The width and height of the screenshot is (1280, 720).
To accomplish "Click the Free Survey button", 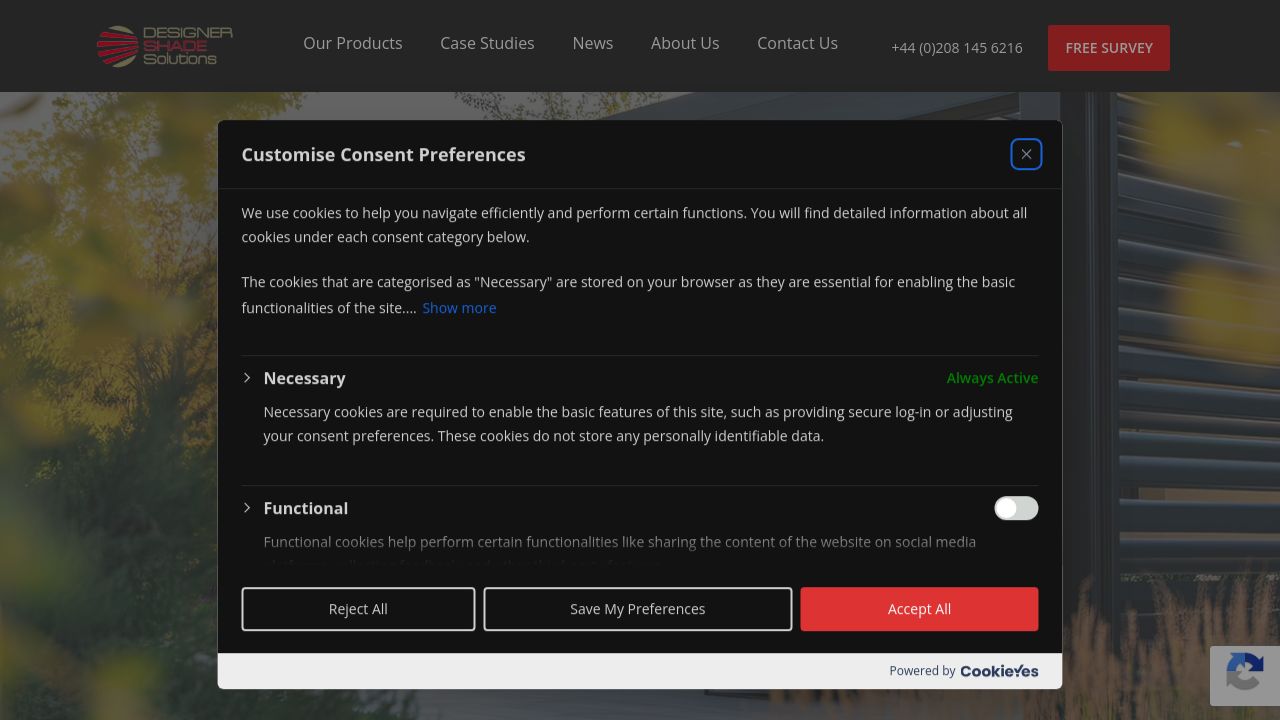I will (1109, 48).
